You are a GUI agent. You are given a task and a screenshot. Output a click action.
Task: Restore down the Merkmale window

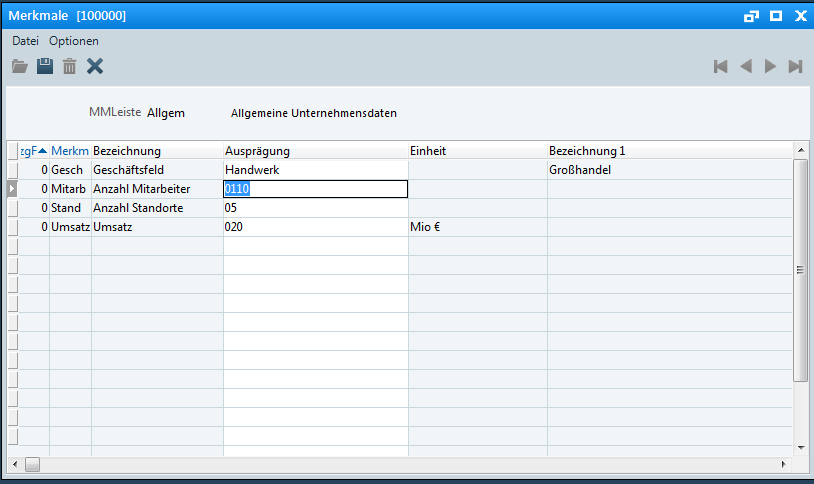(x=751, y=16)
